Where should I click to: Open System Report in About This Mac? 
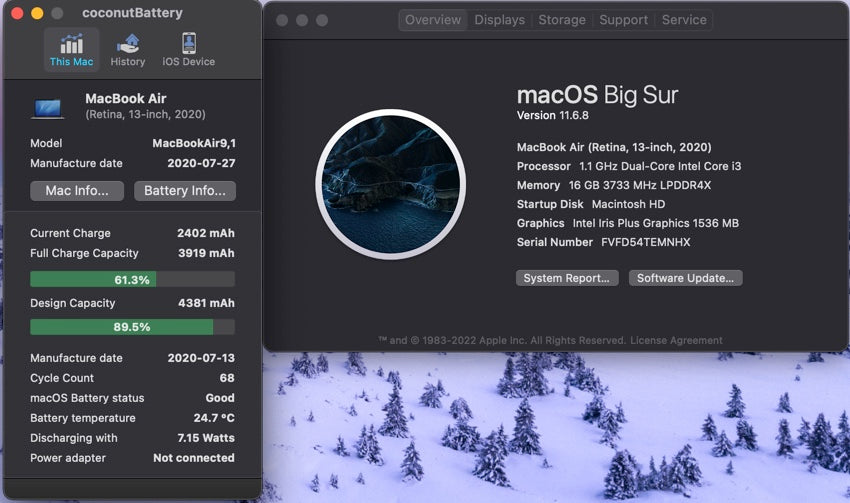(x=567, y=278)
